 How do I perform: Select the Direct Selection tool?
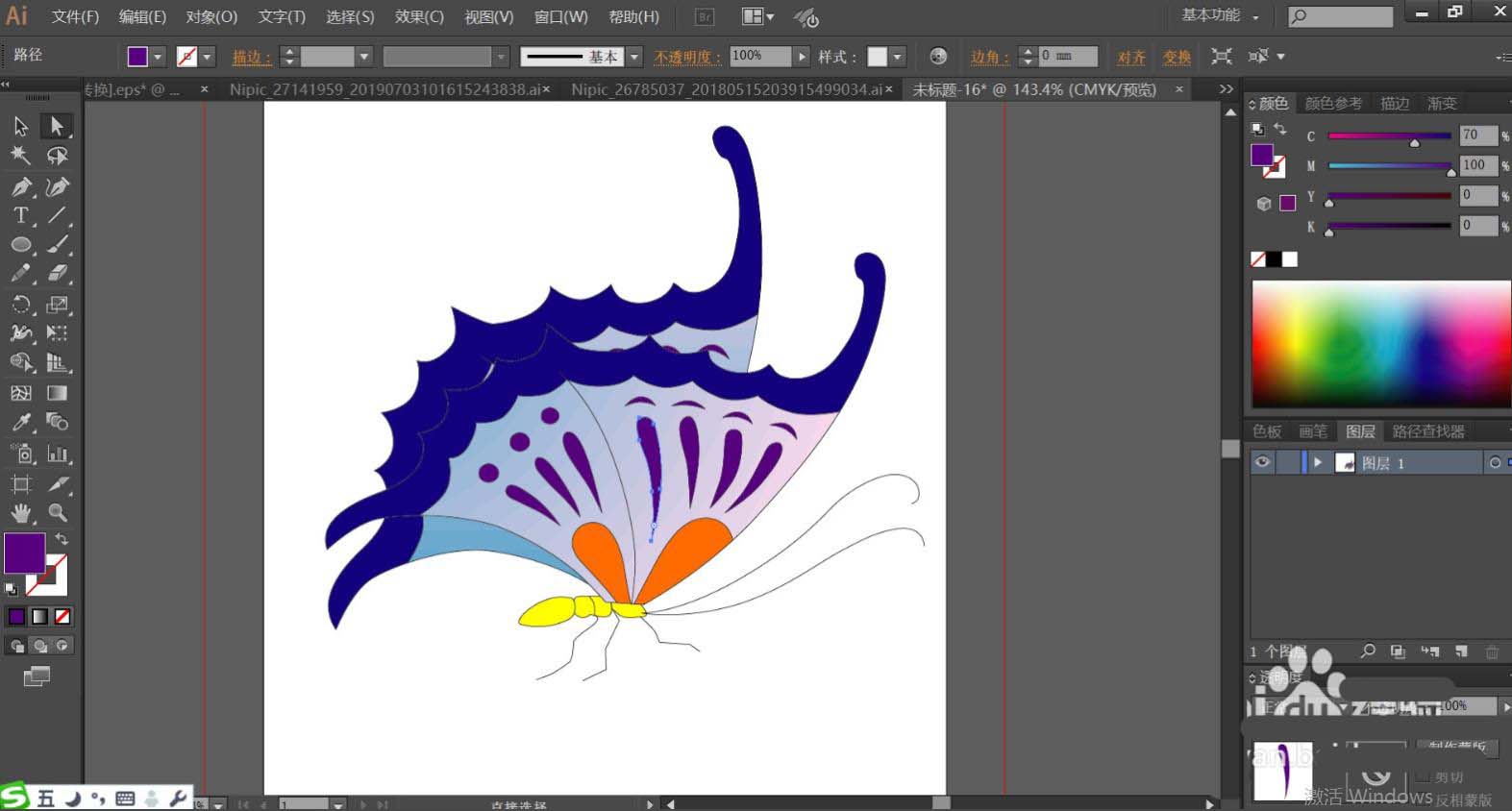pyautogui.click(x=56, y=126)
